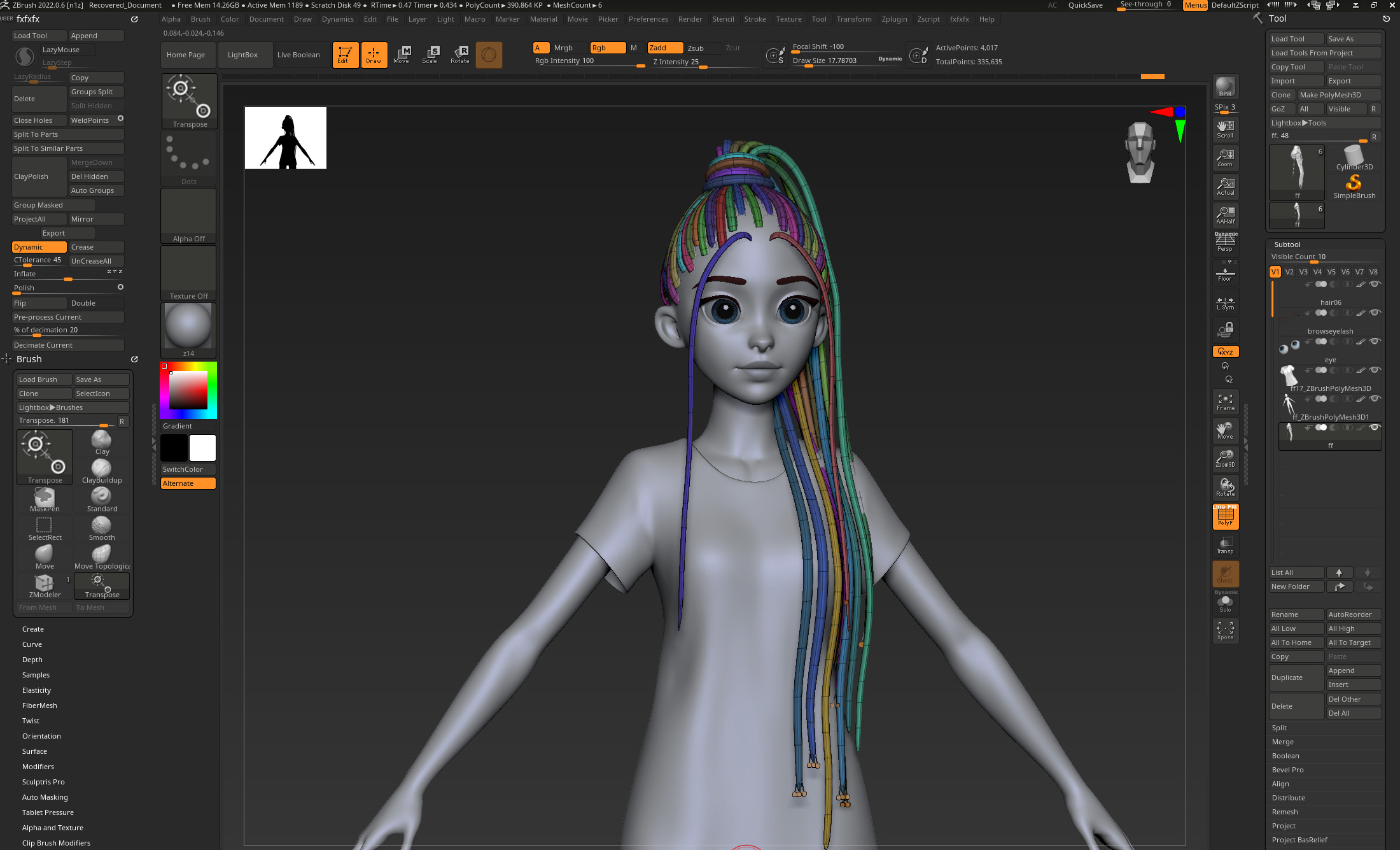Click the white secondary color swatch
The height and width of the screenshot is (850, 1400).
pos(203,448)
